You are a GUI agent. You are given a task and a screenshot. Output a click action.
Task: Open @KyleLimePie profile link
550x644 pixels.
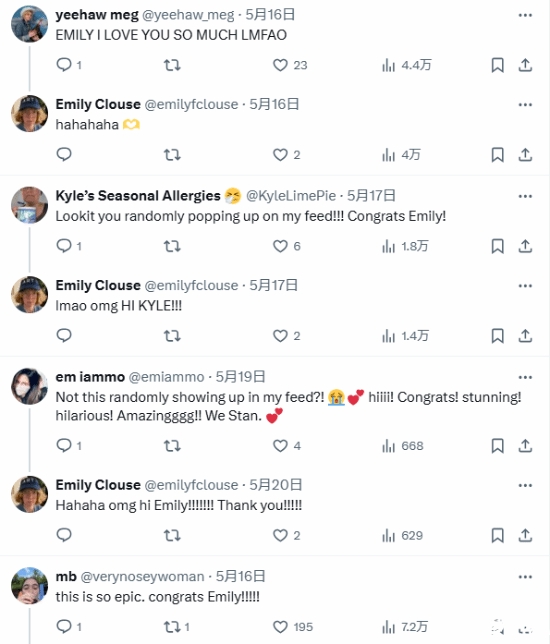tap(291, 196)
